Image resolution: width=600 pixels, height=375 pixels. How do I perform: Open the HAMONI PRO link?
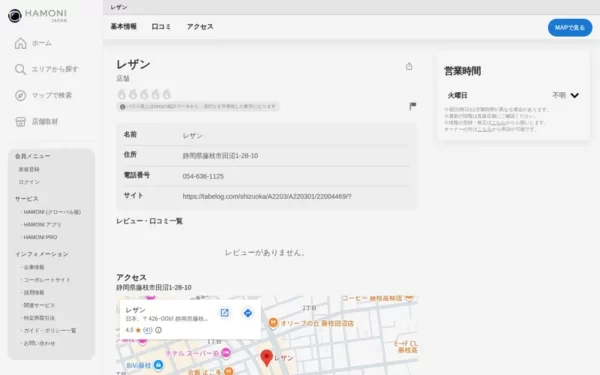(40, 237)
